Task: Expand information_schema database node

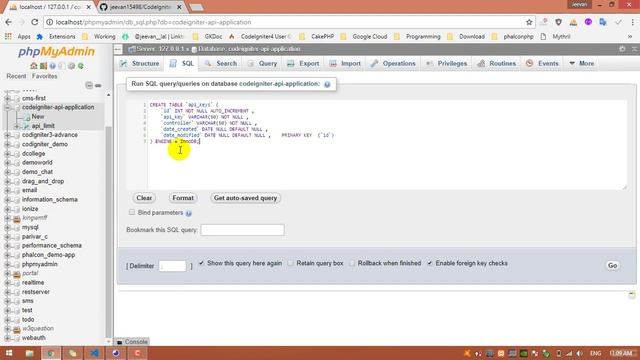Action: (x=7, y=200)
